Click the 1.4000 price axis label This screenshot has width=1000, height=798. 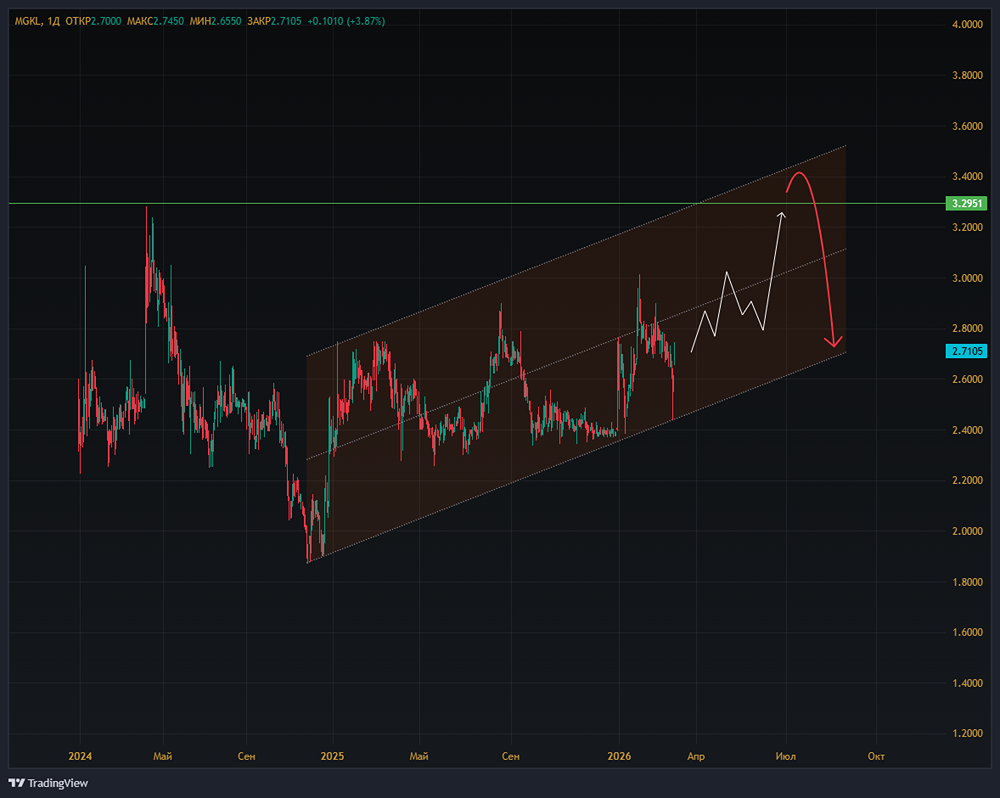pos(967,683)
